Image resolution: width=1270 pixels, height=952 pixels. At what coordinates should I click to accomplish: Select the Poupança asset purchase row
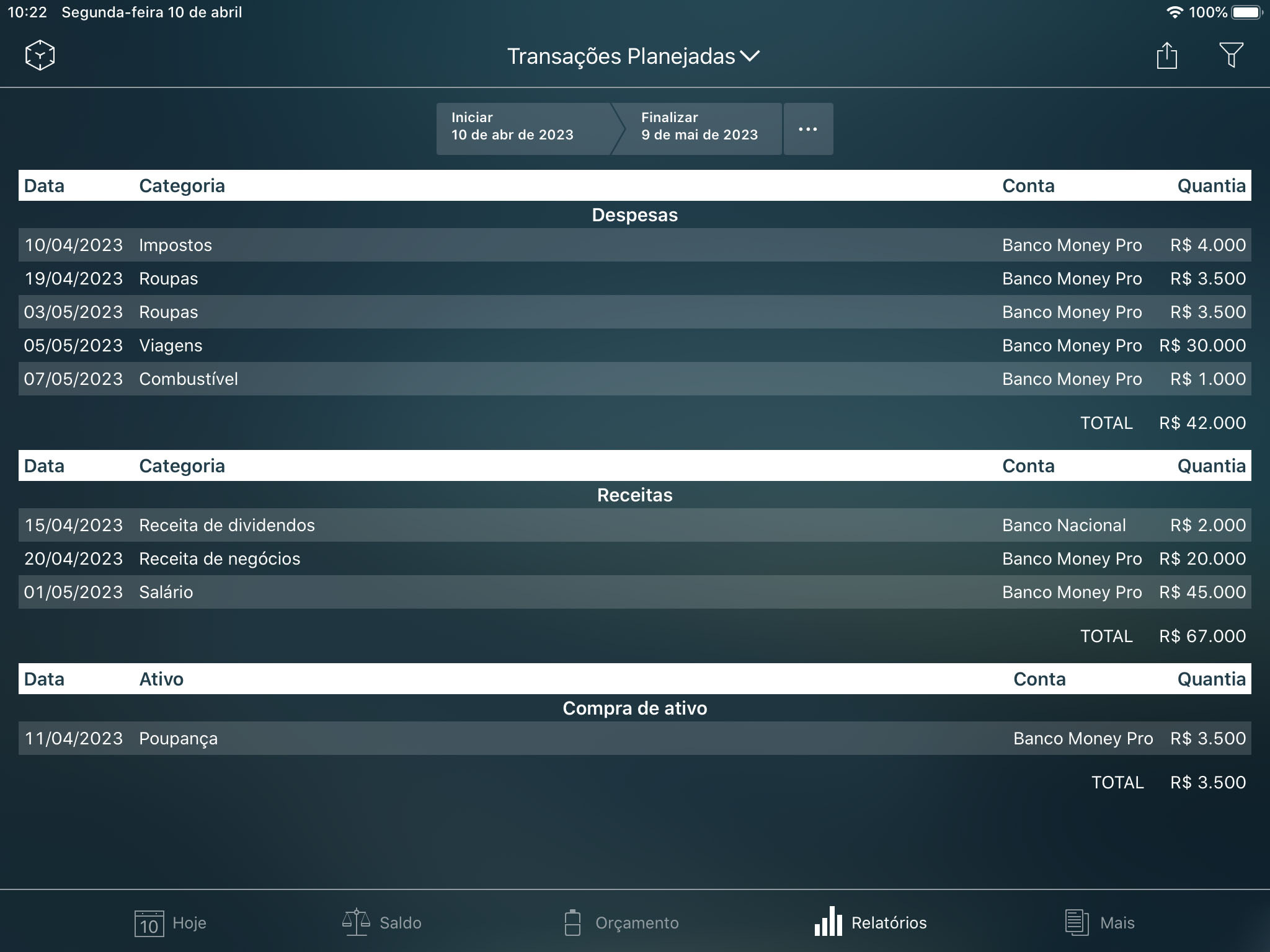pos(635,738)
